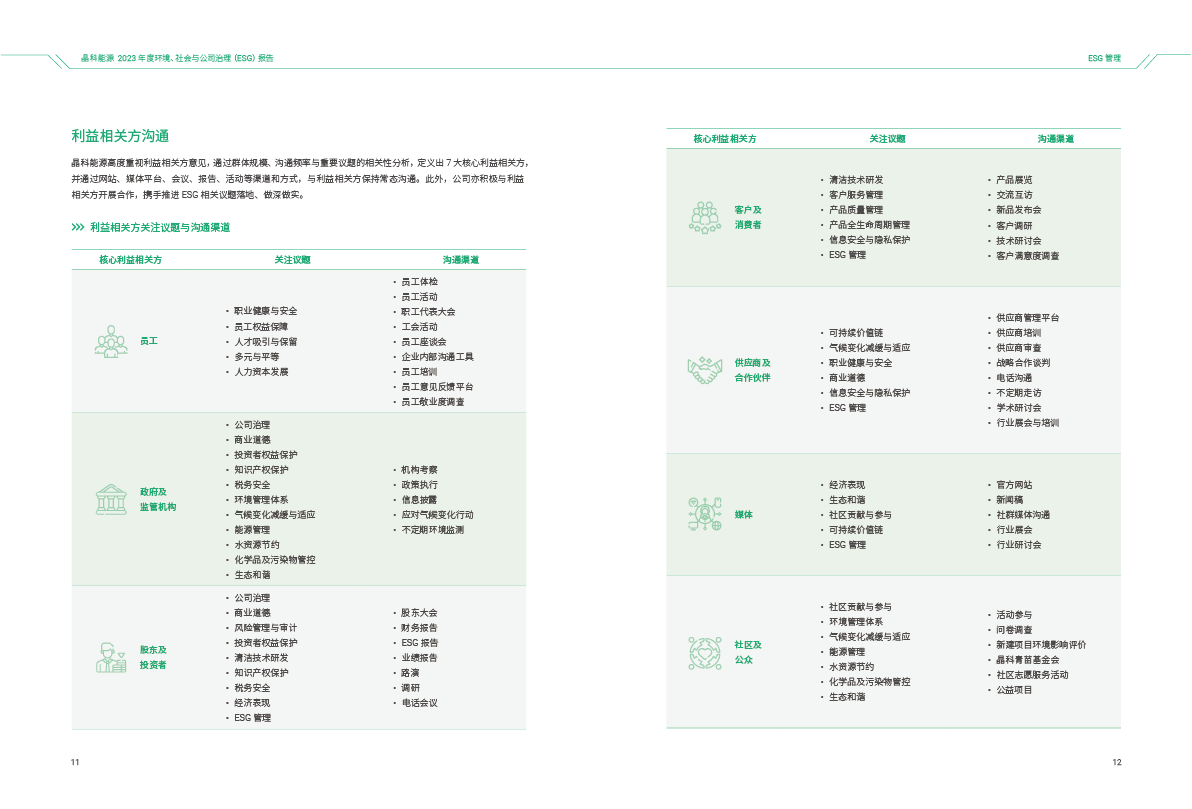1192x809 pixels.
Task: Click the 沟通渠道 column header on right page
Action: pyautogui.click(x=1055, y=138)
